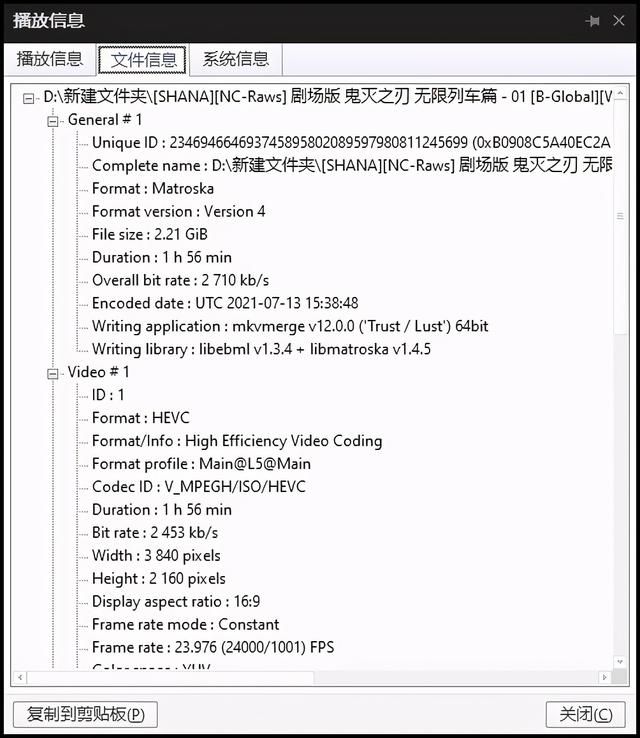Close the playback info dialog
Screen dimensions: 640x738
point(619,21)
